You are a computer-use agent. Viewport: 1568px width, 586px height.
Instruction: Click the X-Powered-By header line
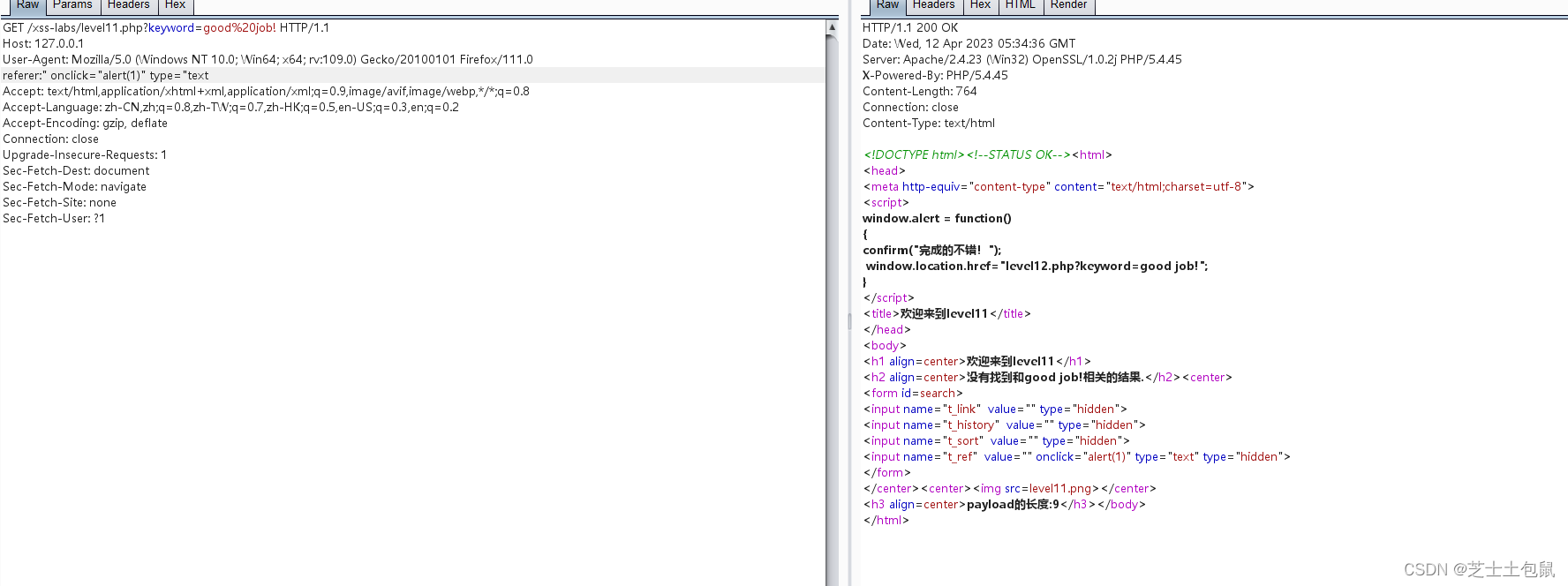935,75
